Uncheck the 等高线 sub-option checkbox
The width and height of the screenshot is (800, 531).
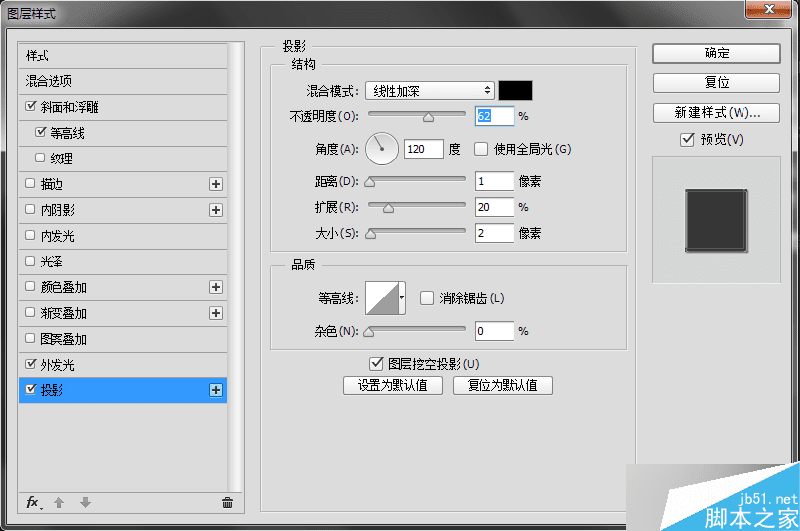[40, 132]
